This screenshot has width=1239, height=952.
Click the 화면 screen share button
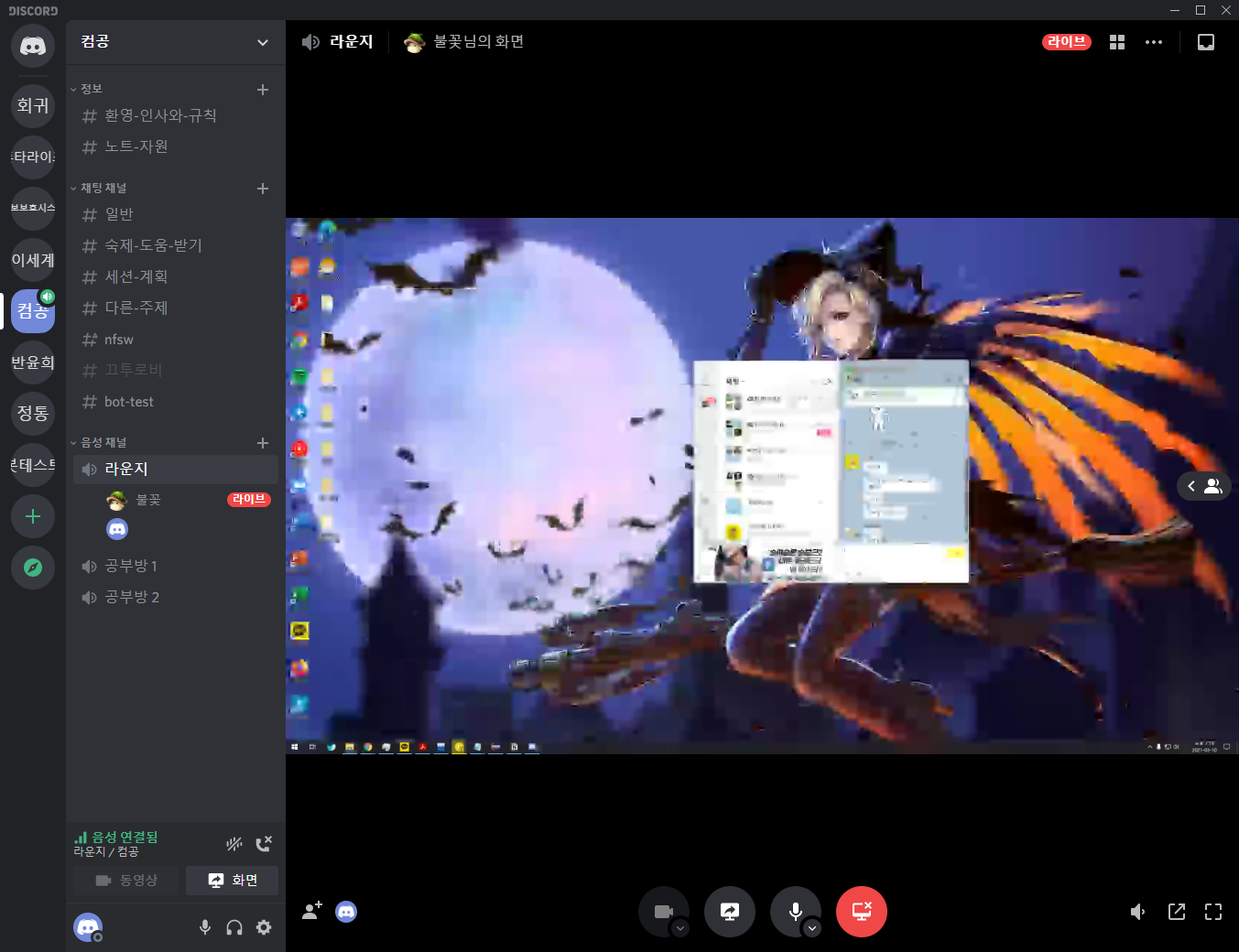(x=233, y=881)
